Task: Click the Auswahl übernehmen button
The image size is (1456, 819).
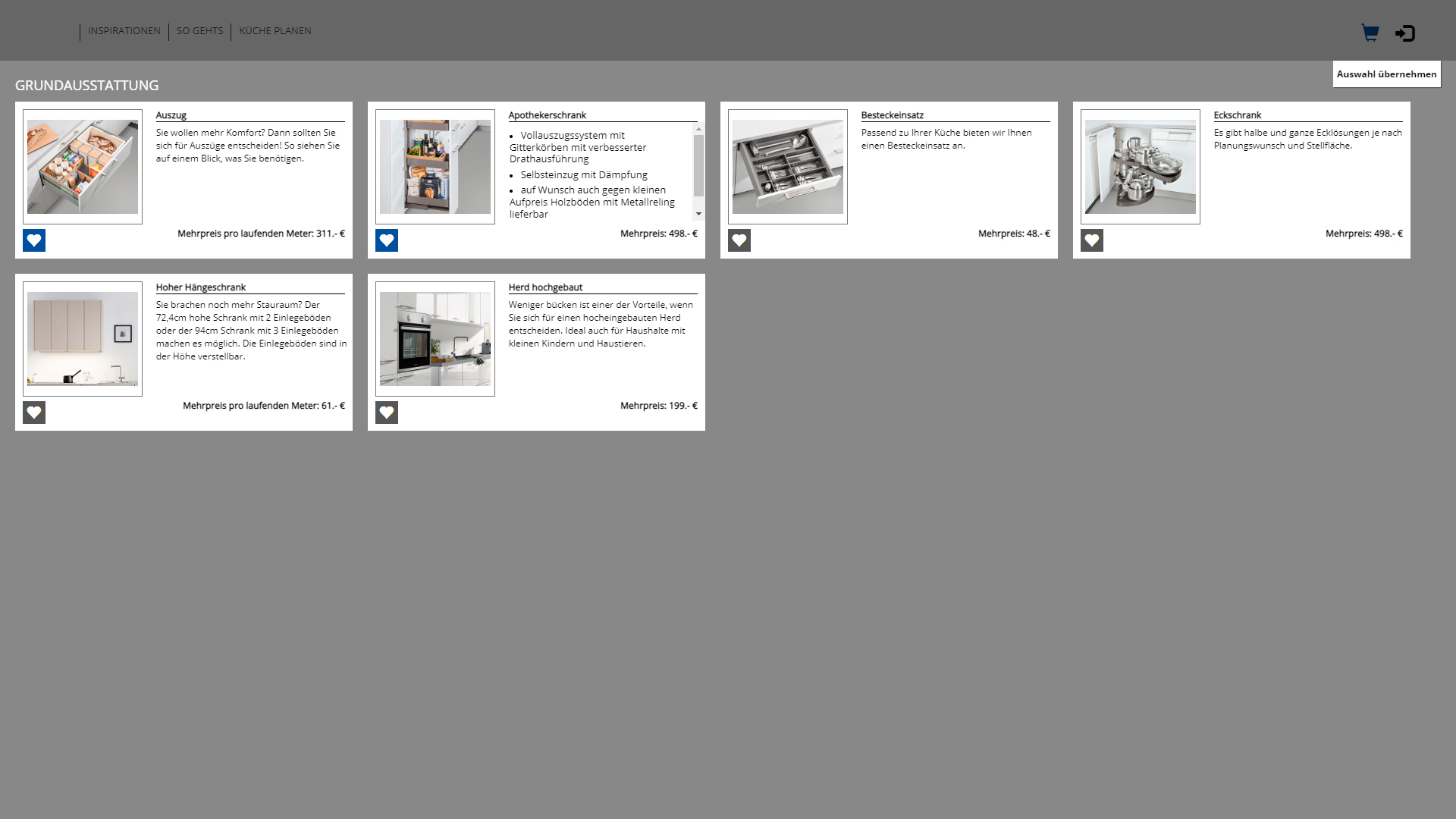Action: pyautogui.click(x=1386, y=74)
